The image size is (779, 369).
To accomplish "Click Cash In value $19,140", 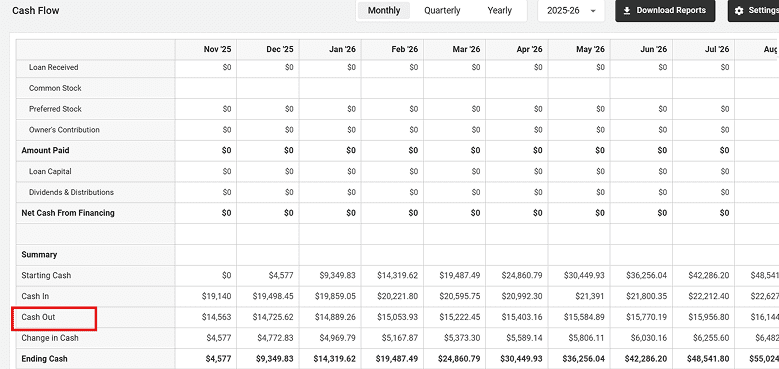I will pos(217,296).
